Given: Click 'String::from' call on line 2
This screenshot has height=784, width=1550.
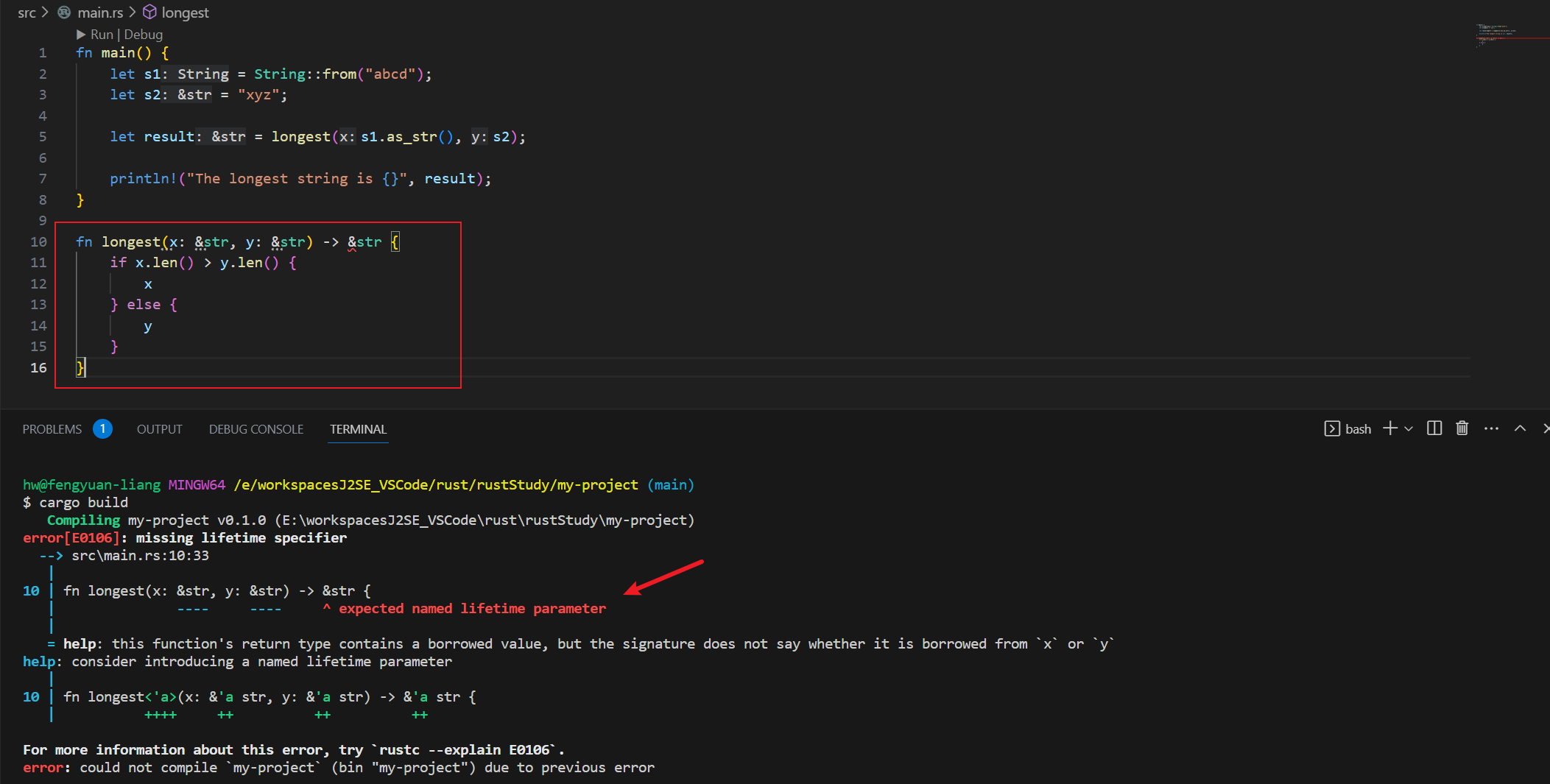Looking at the screenshot, I should 306,74.
